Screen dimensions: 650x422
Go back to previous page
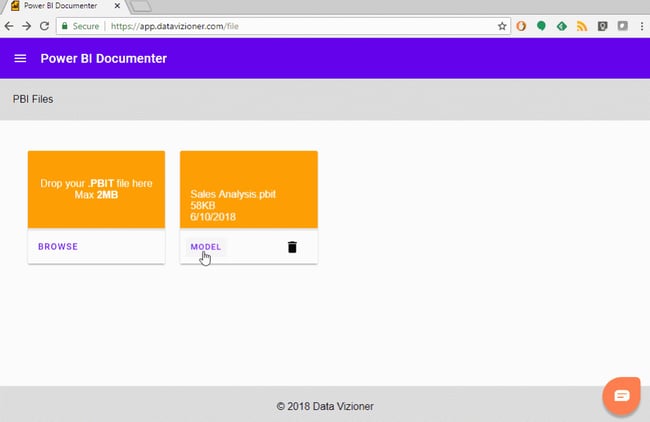tap(9, 26)
